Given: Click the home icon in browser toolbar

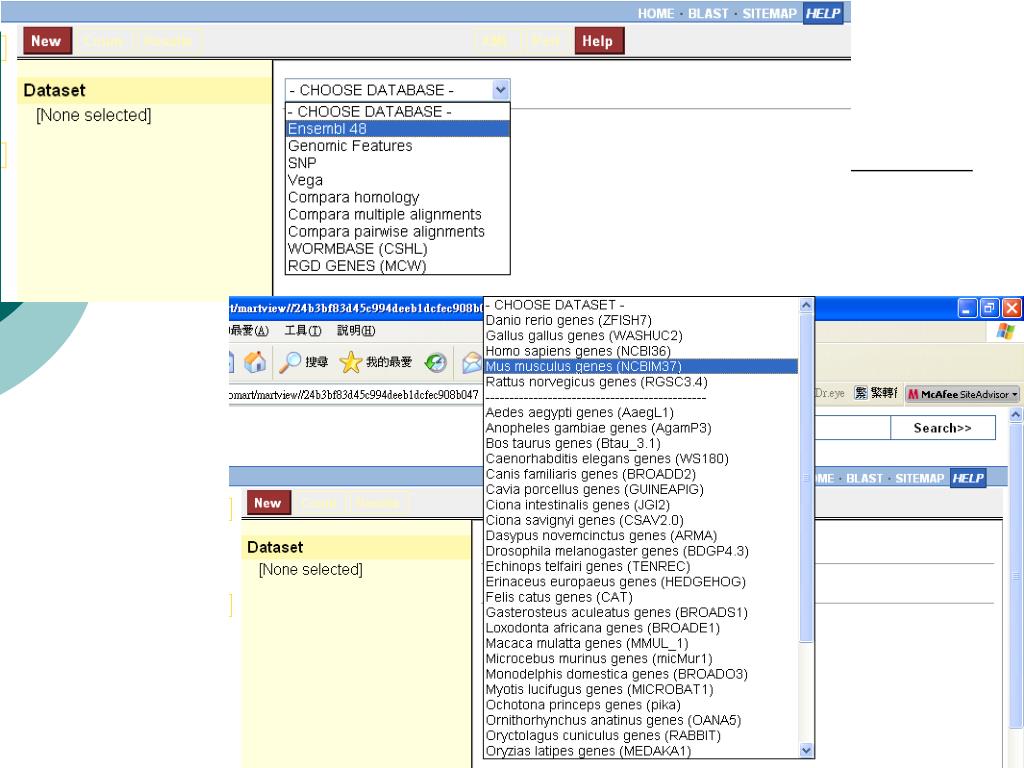Looking at the screenshot, I should 255,361.
